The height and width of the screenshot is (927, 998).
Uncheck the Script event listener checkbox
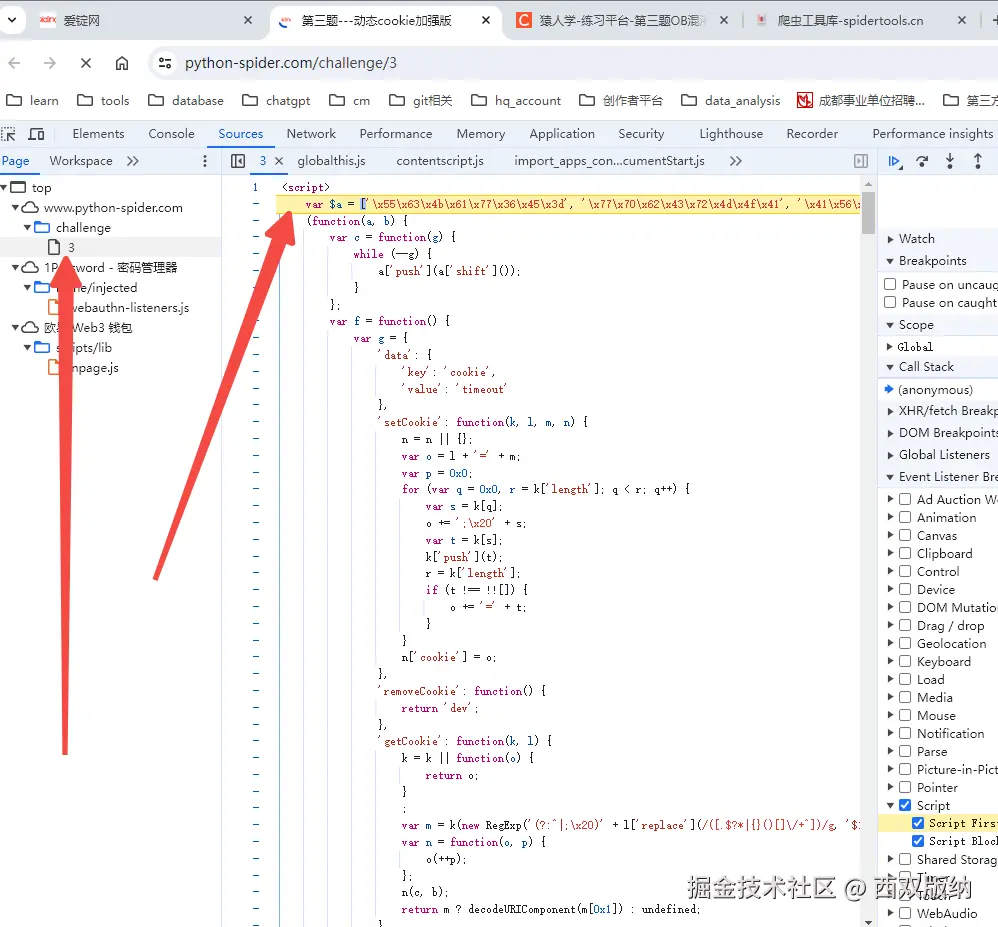[904, 805]
